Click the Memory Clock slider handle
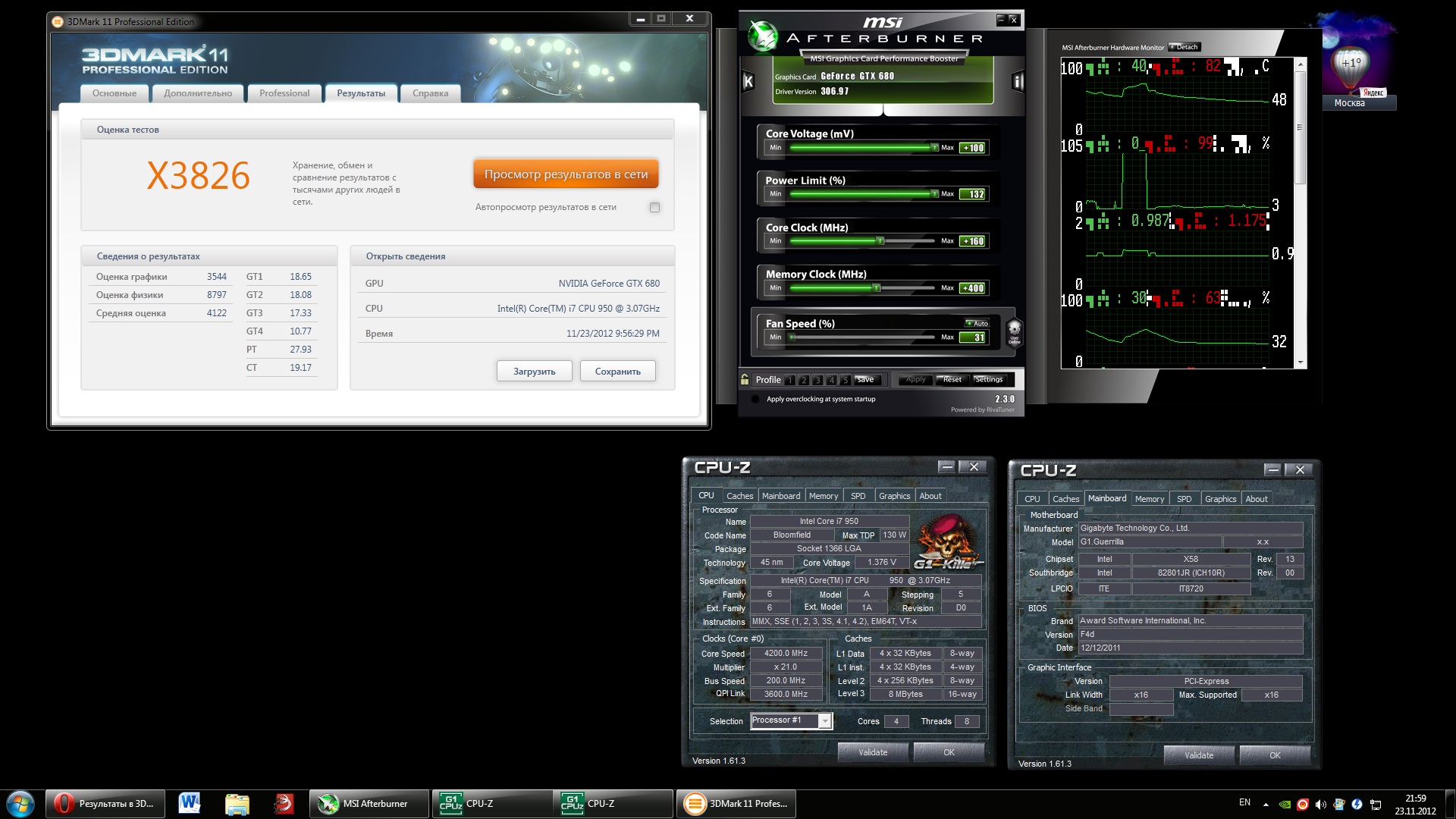 click(x=877, y=288)
